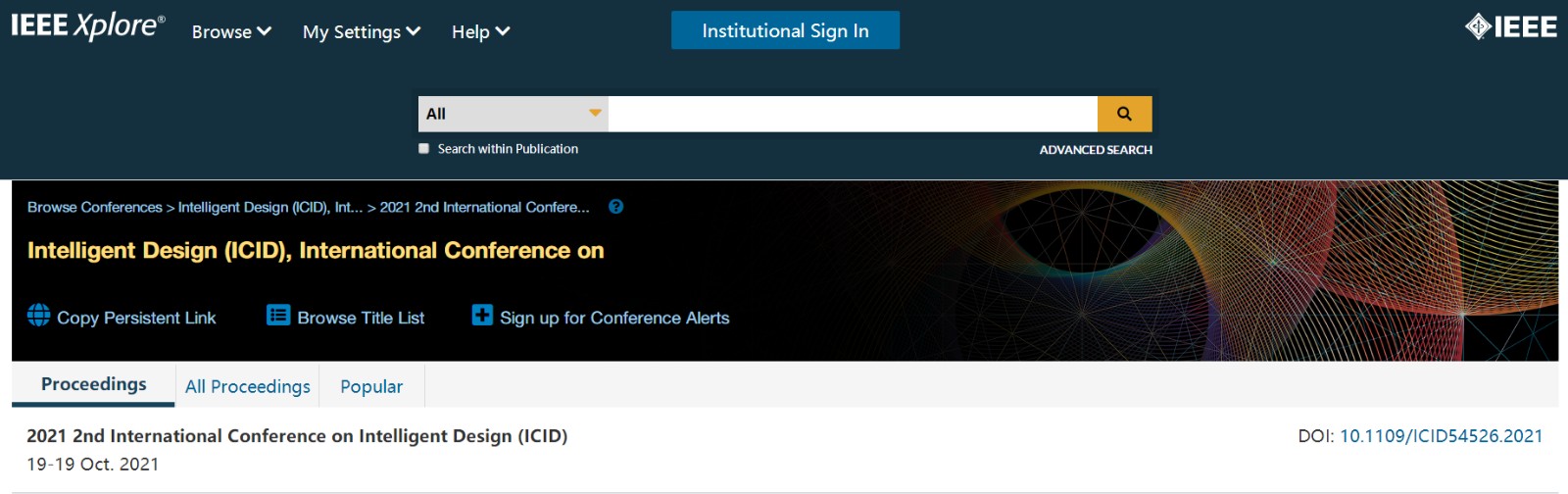Click Institutional Sign In button
The width and height of the screenshot is (1568, 494).
[x=785, y=30]
